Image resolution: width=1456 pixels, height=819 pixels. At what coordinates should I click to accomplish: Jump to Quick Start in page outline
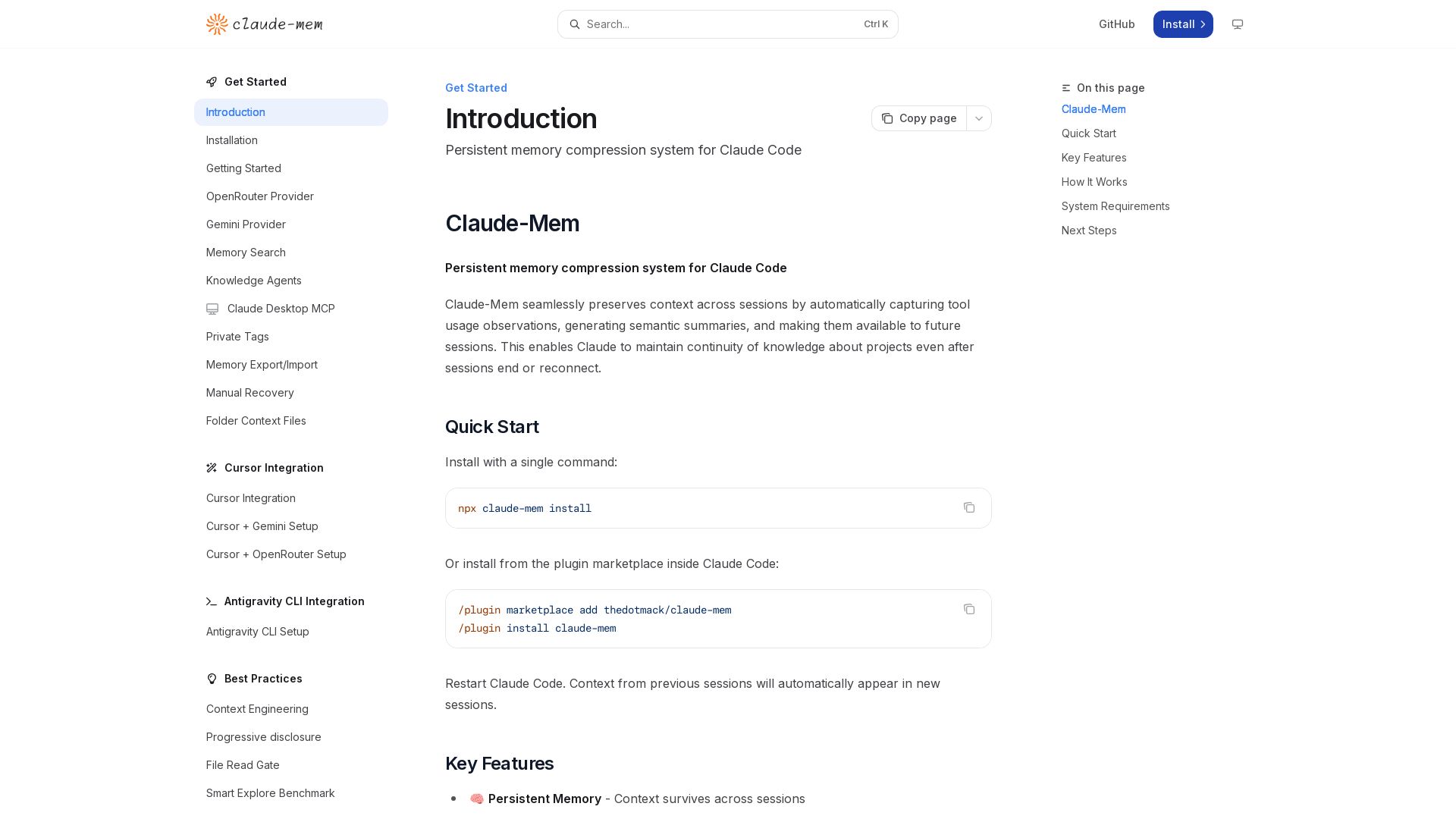coord(1089,133)
